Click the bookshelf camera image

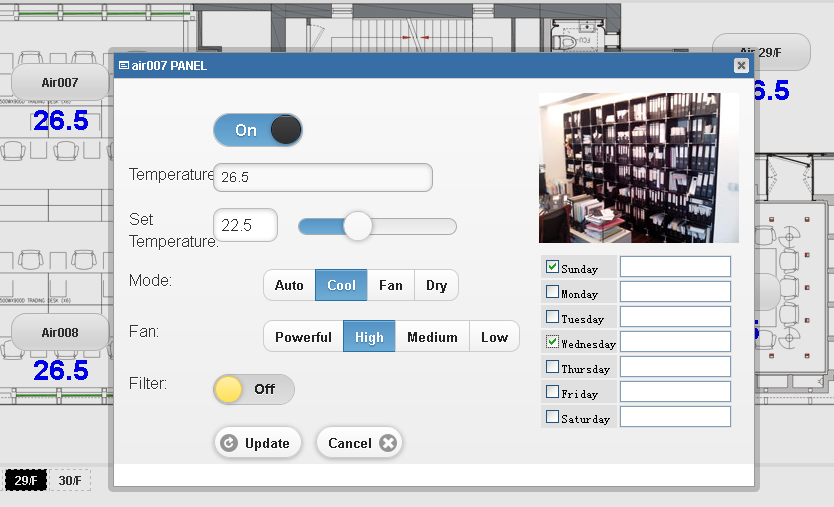(x=638, y=168)
